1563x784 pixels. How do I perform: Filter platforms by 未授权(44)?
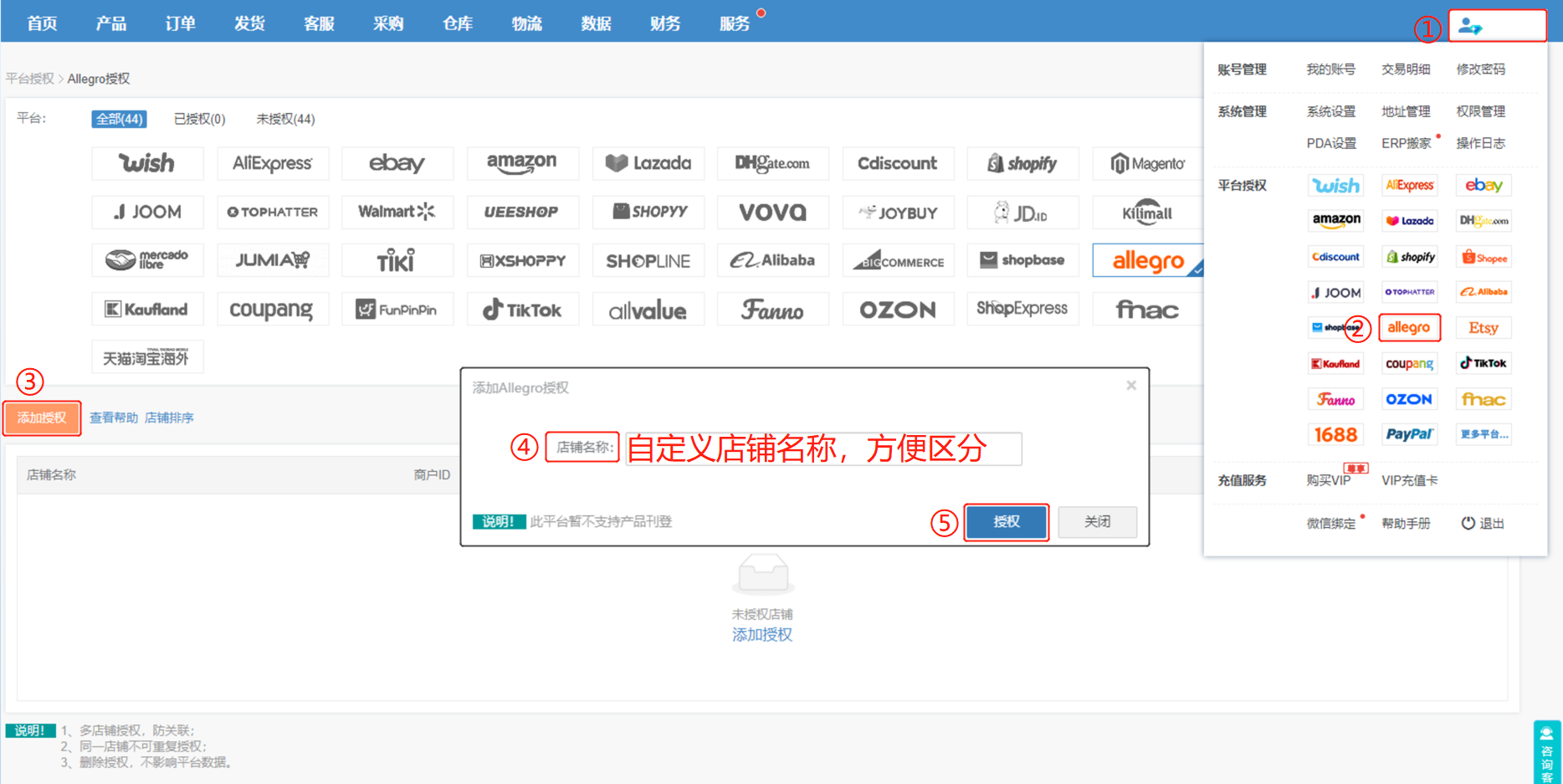point(285,119)
